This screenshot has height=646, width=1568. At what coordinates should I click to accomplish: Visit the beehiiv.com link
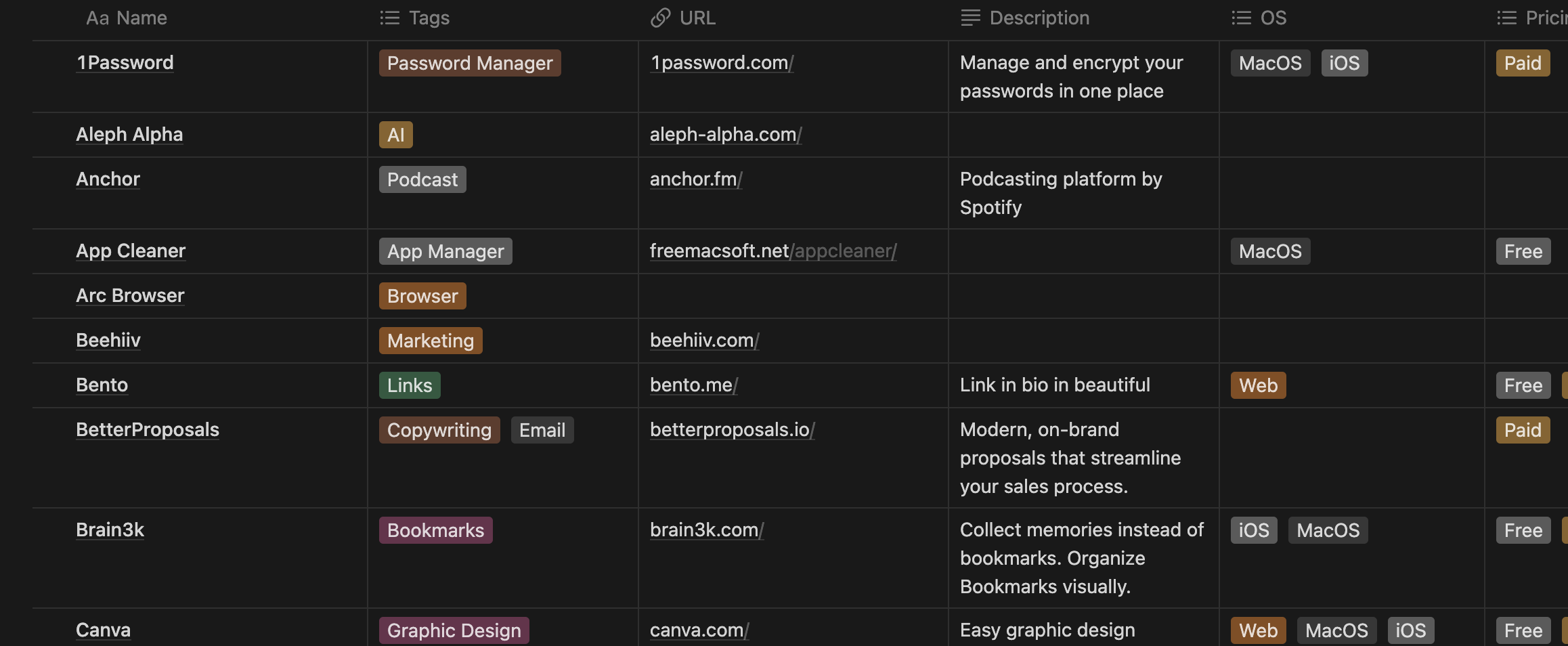tap(705, 340)
